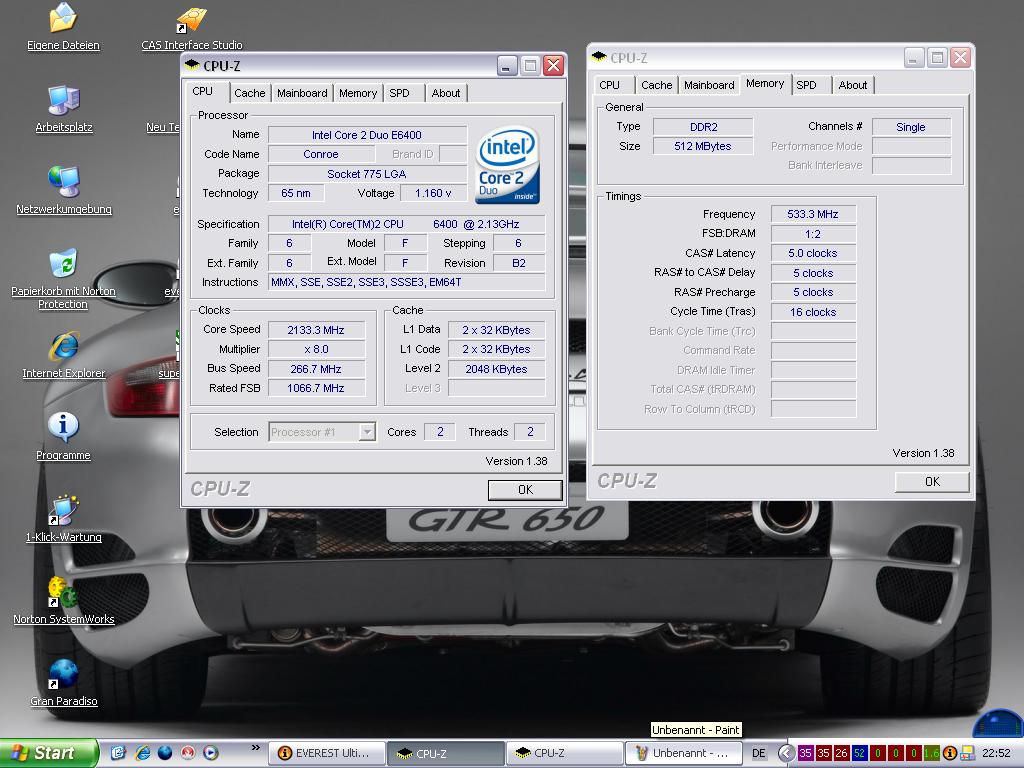Open Mainboard tab in the left CPU-Z window

tap(302, 93)
